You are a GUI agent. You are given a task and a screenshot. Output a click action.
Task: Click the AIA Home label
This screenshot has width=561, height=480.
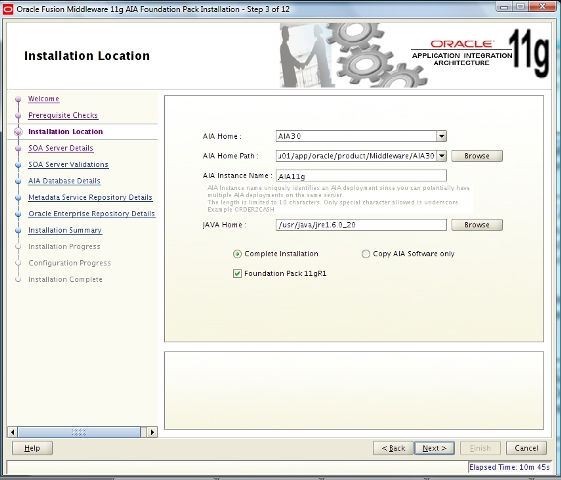pos(222,137)
